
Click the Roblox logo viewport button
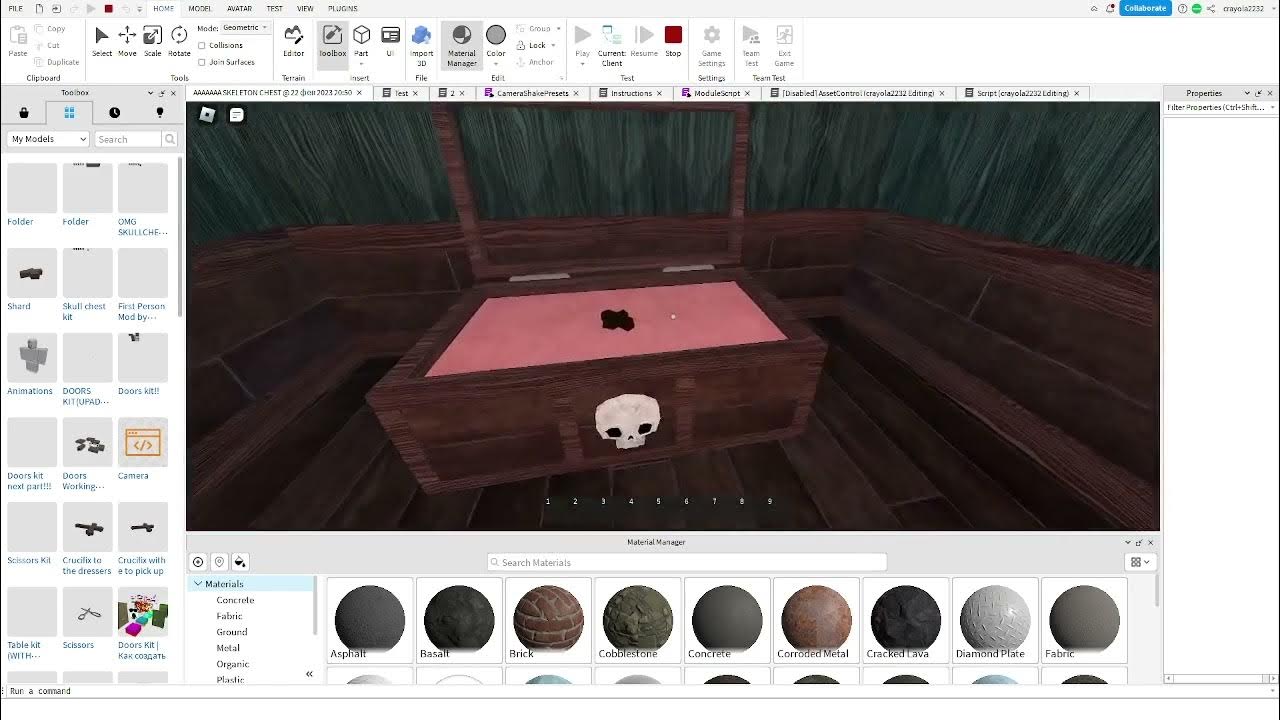(207, 115)
